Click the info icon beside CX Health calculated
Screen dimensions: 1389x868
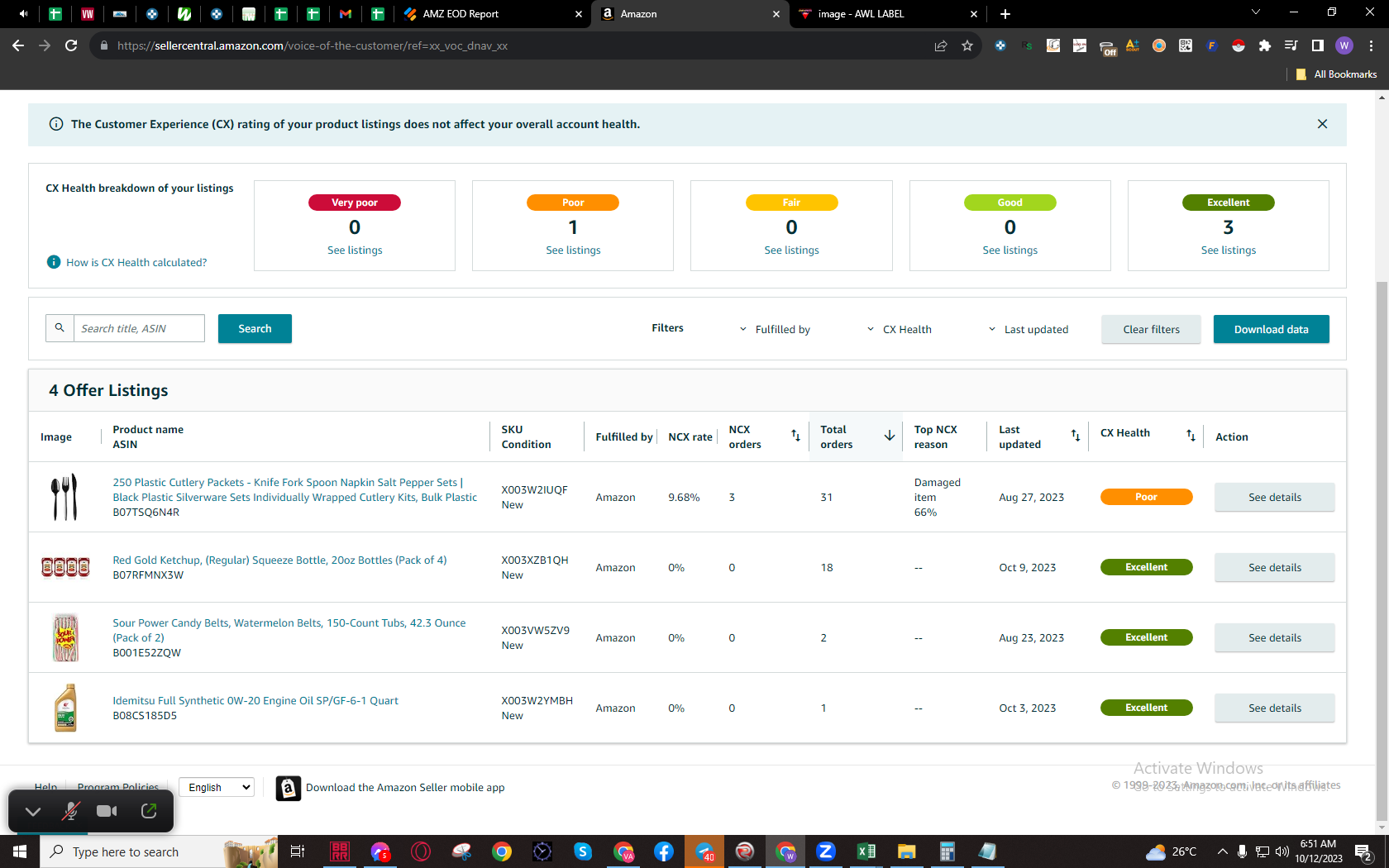click(x=54, y=262)
